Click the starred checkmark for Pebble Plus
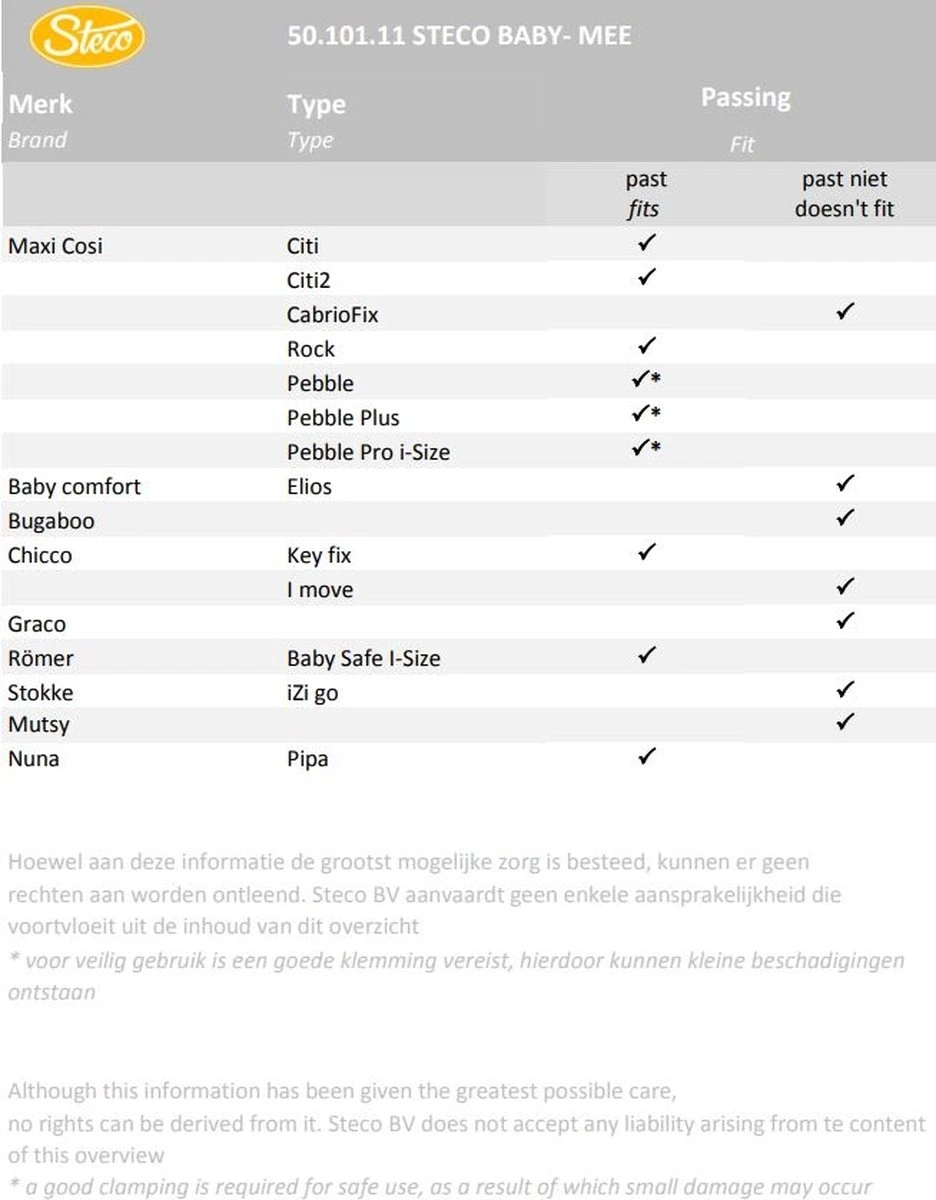This screenshot has height=1200, width=936. [647, 414]
